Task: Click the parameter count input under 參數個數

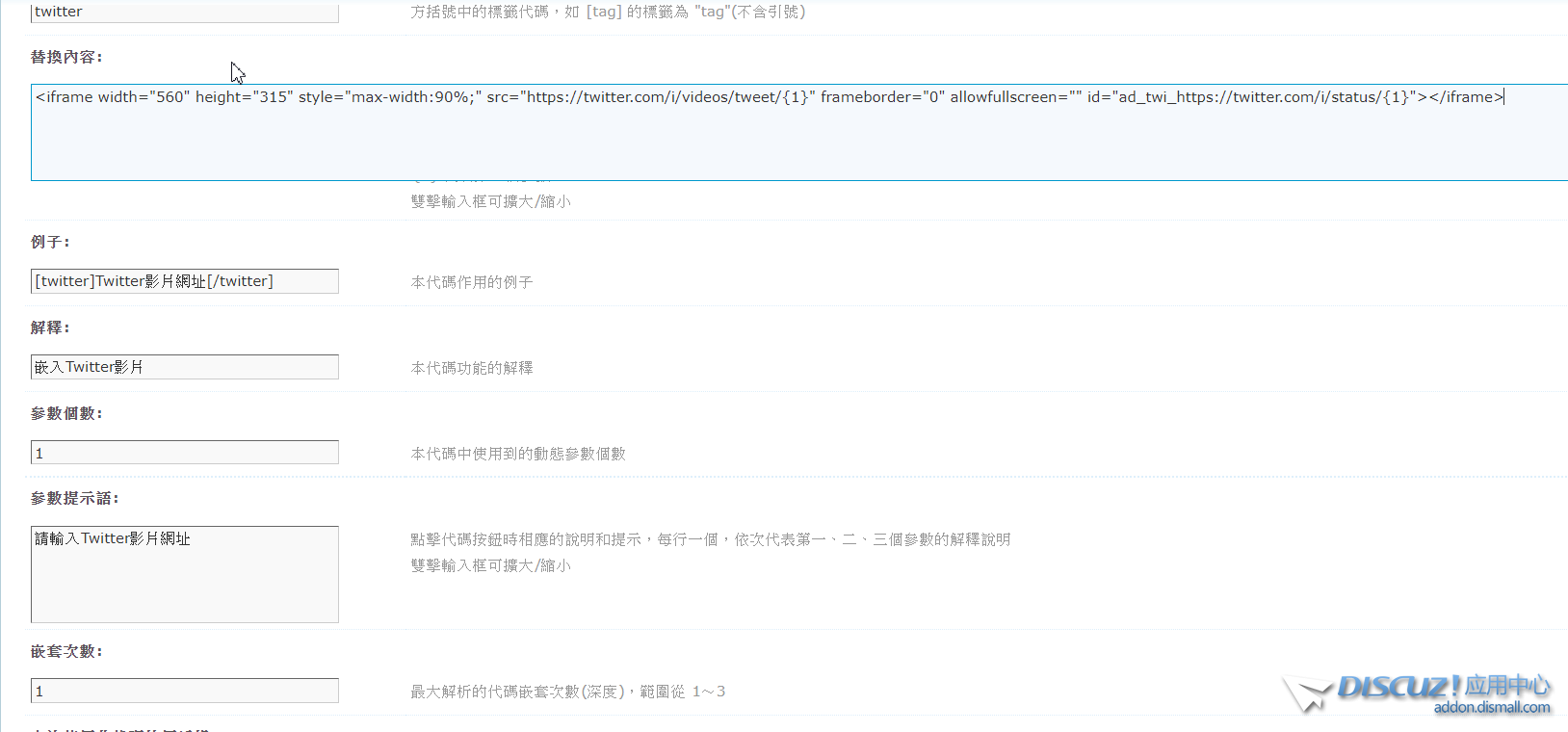Action: point(184,453)
